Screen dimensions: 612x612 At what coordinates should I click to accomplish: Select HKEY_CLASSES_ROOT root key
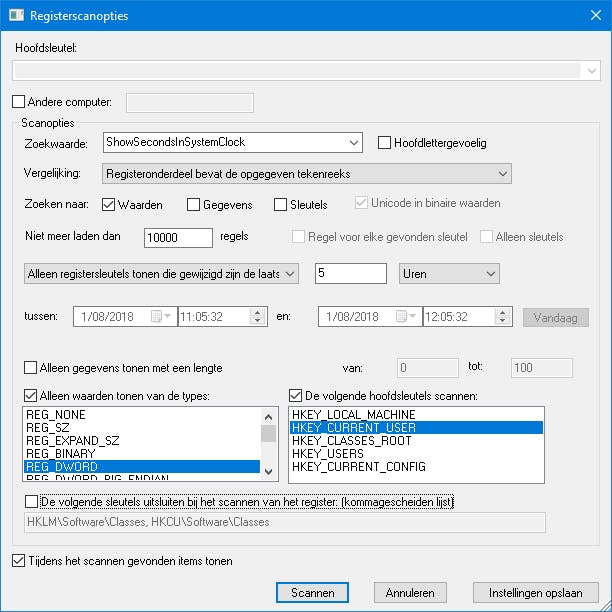(x=416, y=441)
